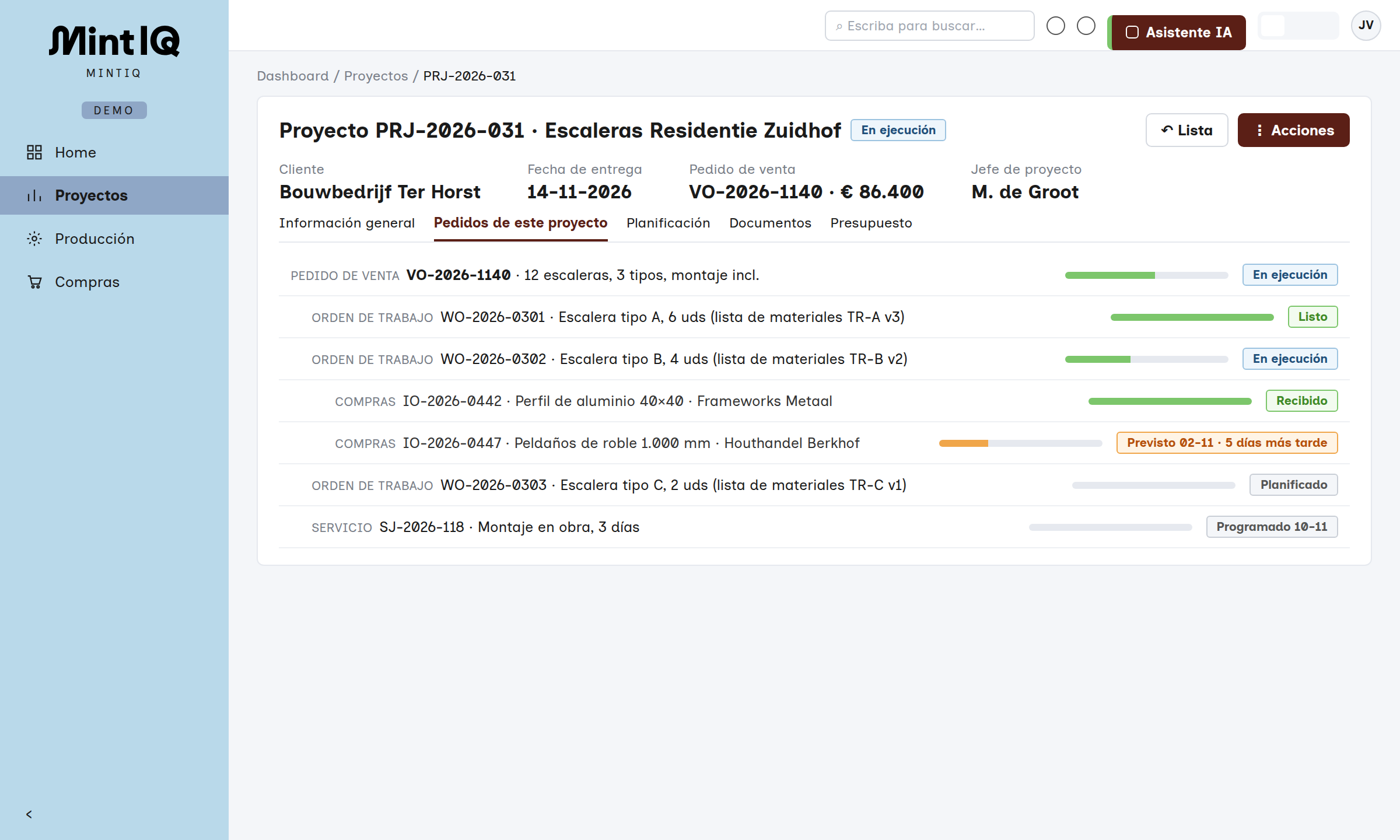
Task: Click the client name Bouwbedrijf Ter Horst
Action: coord(380,192)
